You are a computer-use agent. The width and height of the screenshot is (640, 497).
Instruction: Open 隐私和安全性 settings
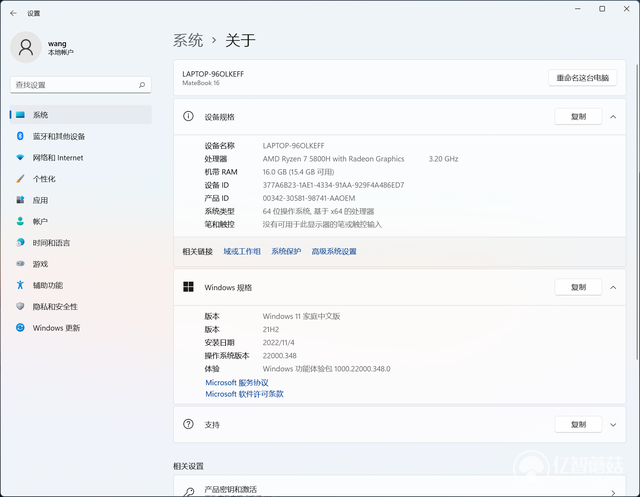click(80, 306)
